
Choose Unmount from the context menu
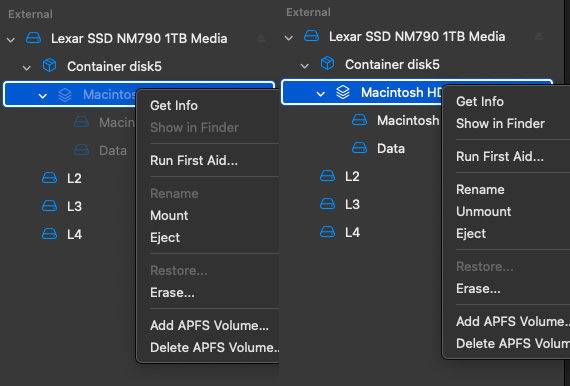483,212
